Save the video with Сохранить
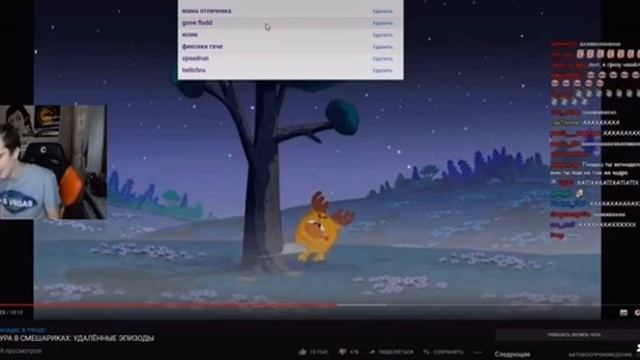The image size is (640, 360). (x=443, y=352)
